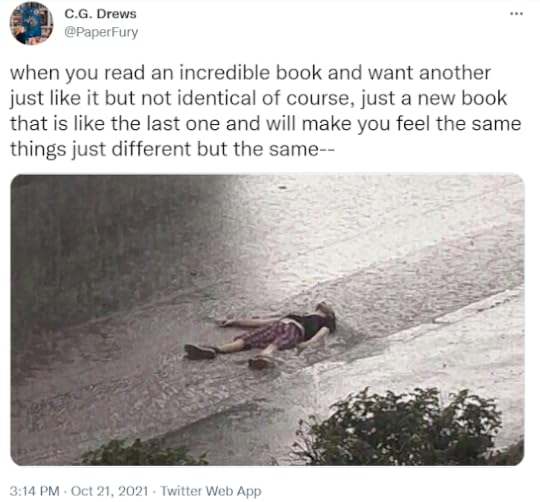Visit the @PaperFury handle profile
This screenshot has height=502, width=540.
(x=101, y=32)
